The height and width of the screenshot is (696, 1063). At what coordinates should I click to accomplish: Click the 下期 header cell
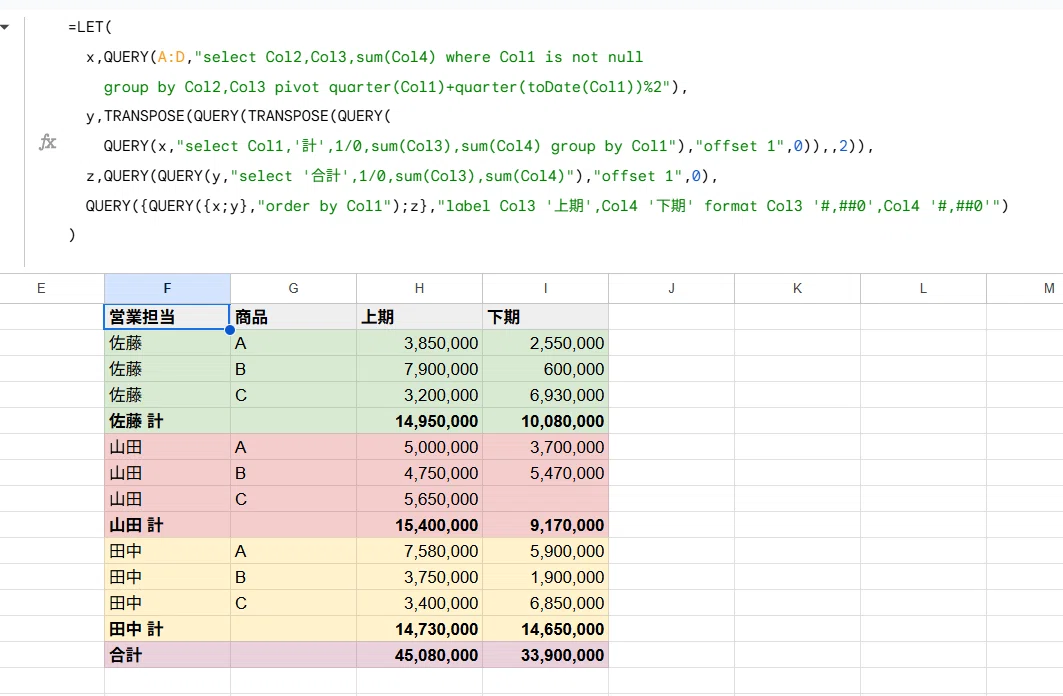(x=546, y=316)
